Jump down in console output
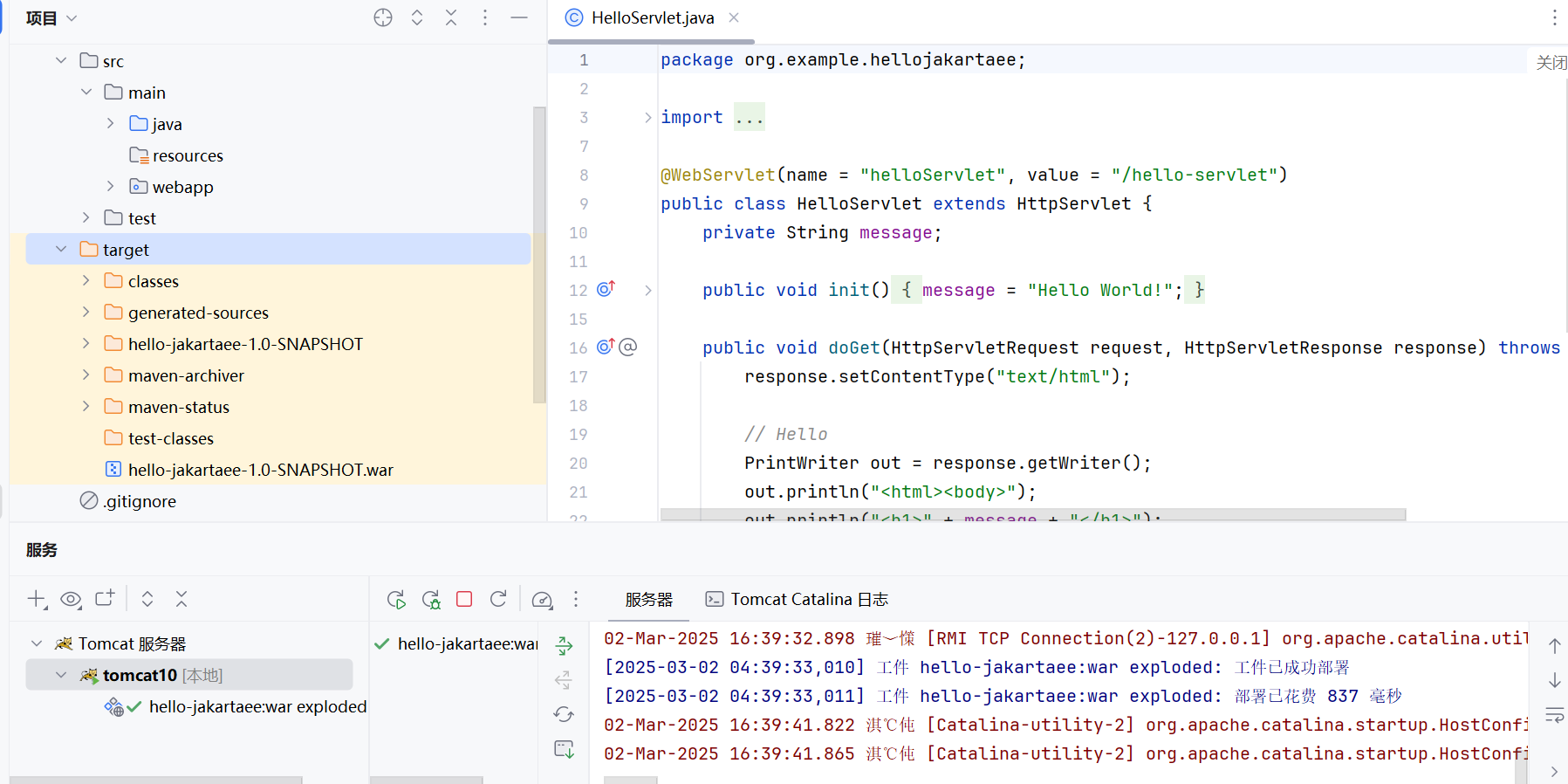The image size is (1568, 784). [x=1555, y=680]
